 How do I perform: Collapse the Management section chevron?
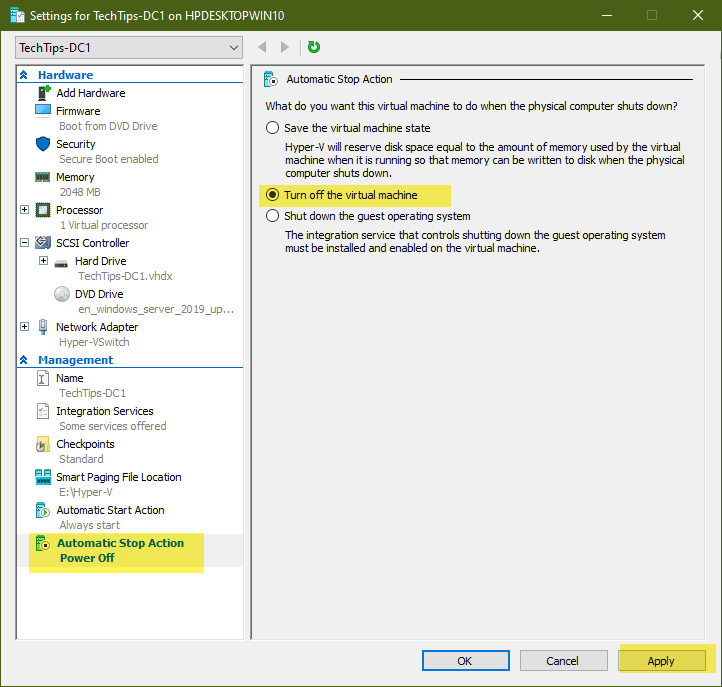click(24, 360)
